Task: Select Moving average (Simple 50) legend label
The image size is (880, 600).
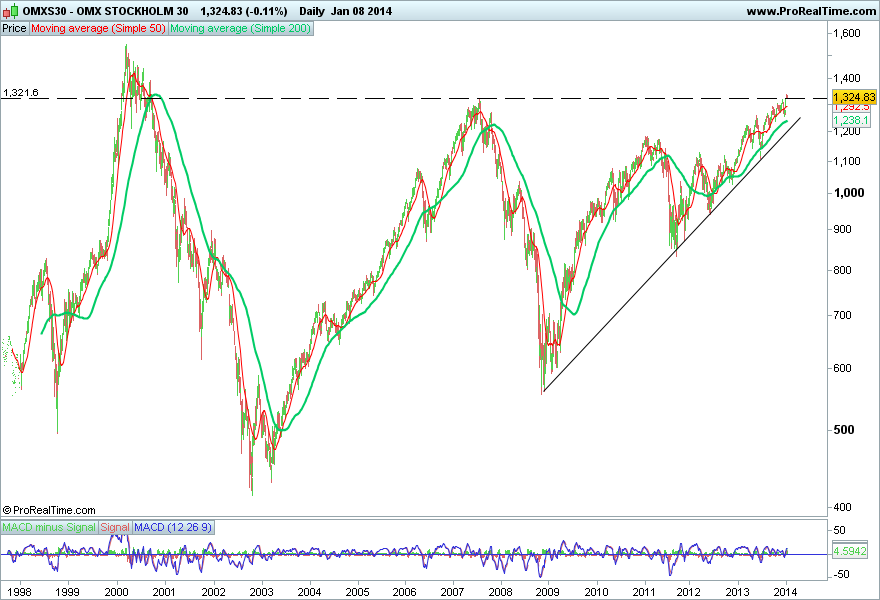Action: 98,28
